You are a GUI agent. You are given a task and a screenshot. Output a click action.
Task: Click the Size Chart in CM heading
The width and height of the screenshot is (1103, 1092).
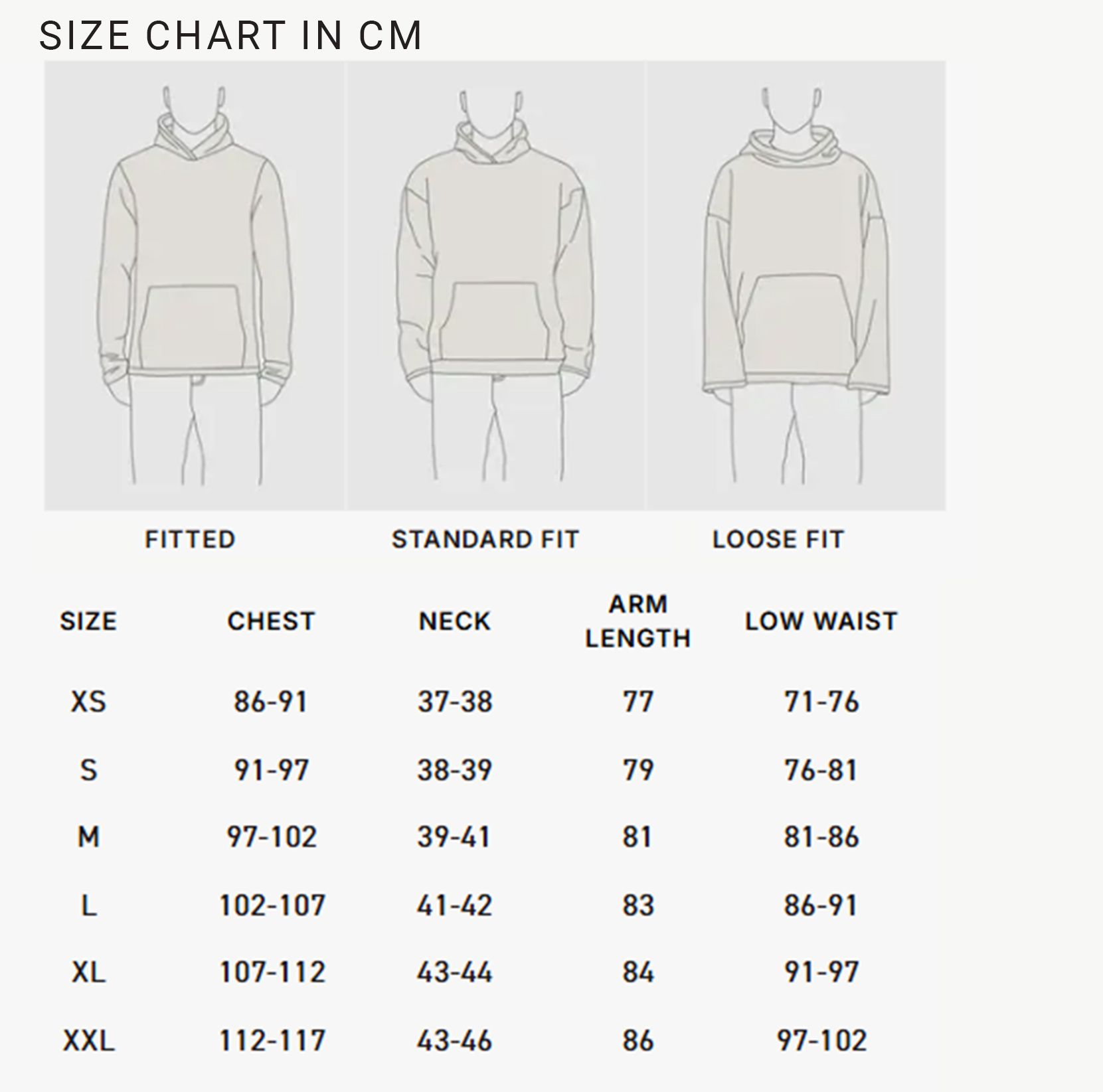[230, 35]
